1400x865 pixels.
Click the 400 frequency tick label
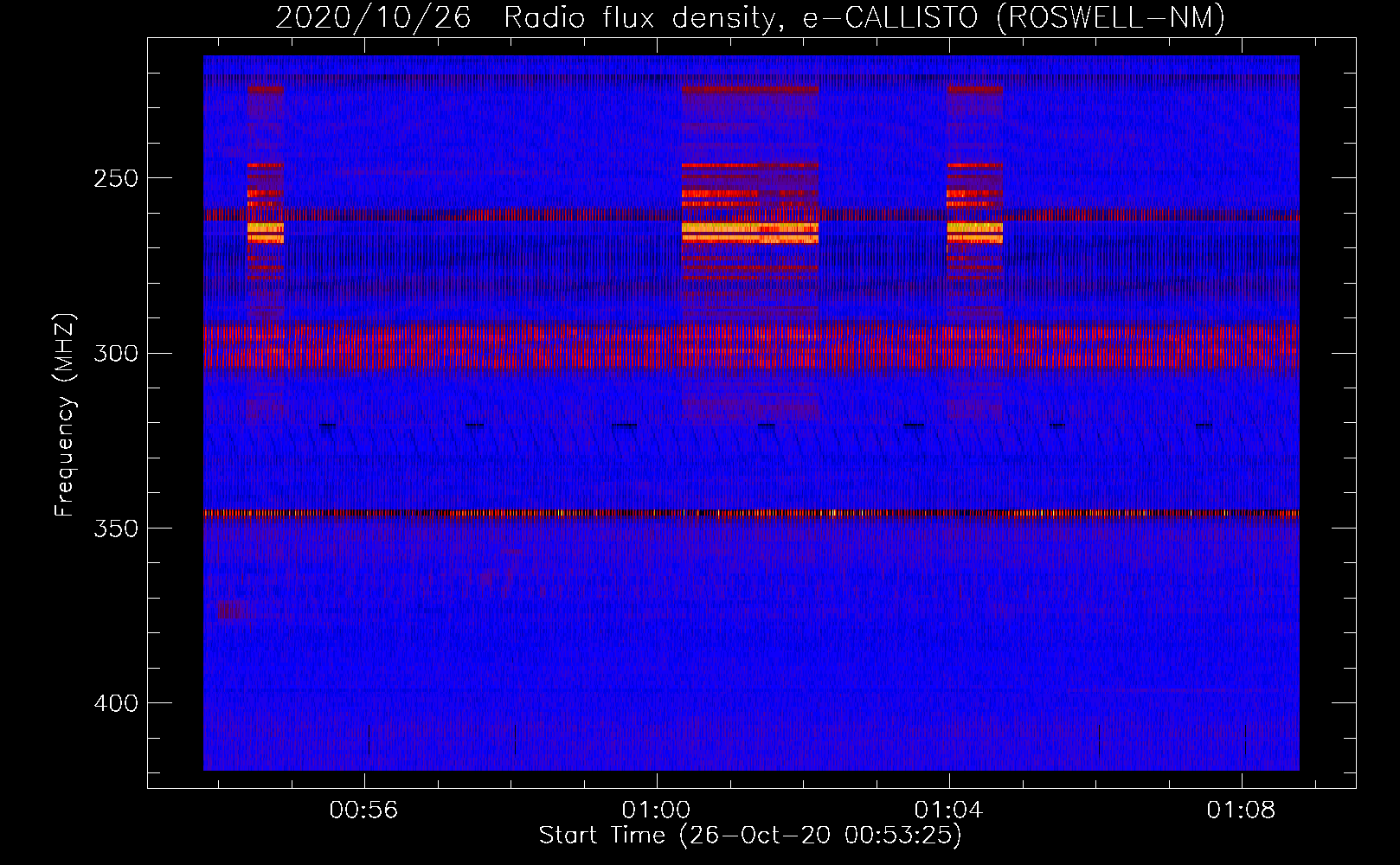[x=116, y=703]
